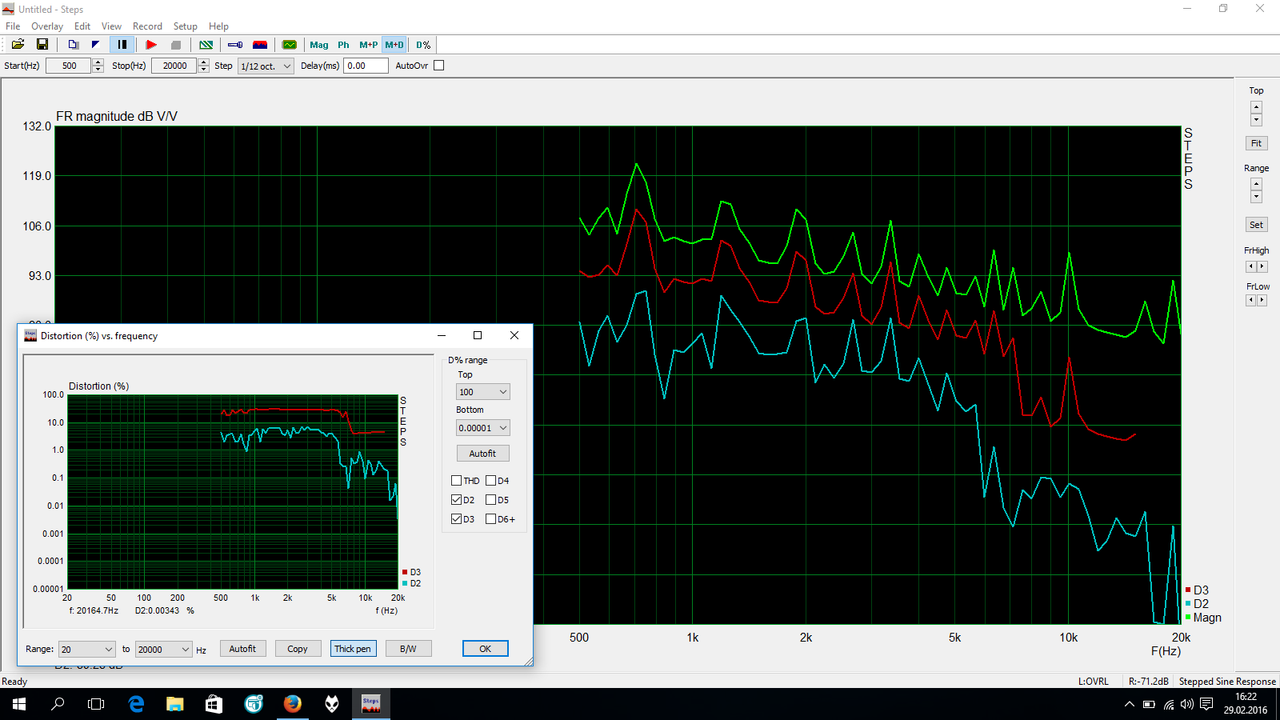Open the File menu
The height and width of the screenshot is (720, 1280).
(x=13, y=26)
